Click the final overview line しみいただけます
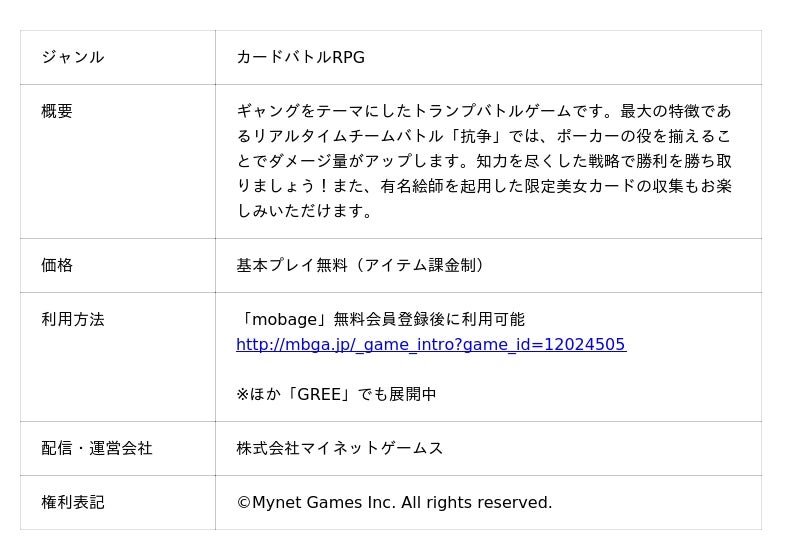Viewport: 800px width, 560px height. (x=305, y=211)
